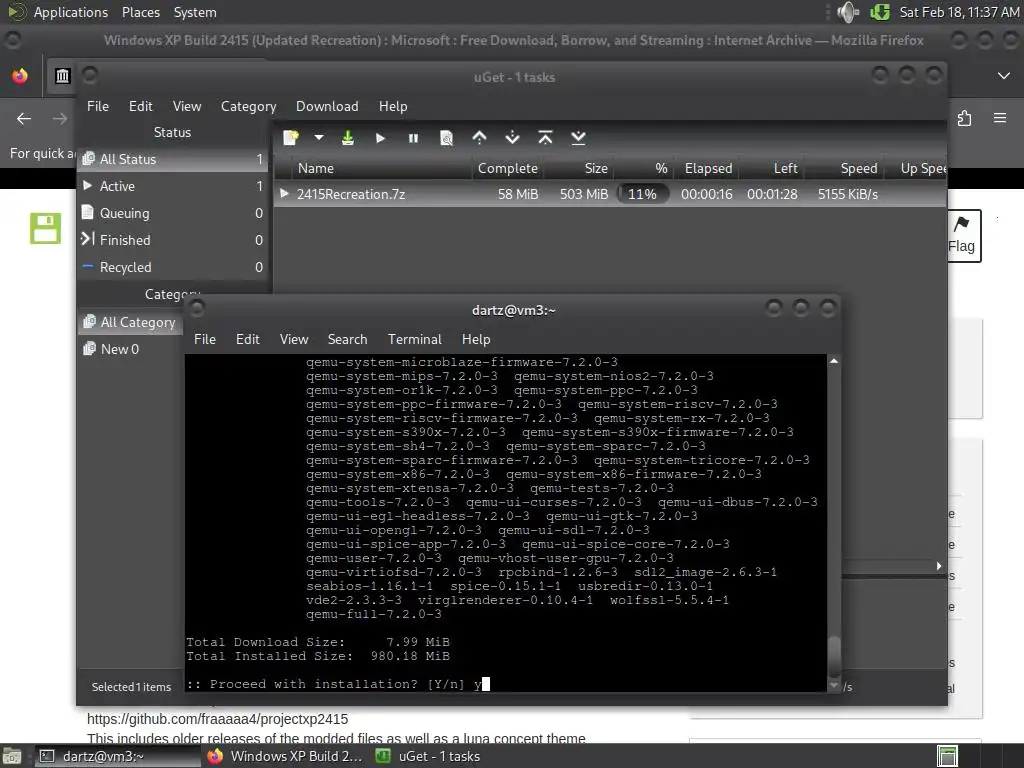The image size is (1024, 768).
Task: Open the uGet Edit menu
Action: 140,106
